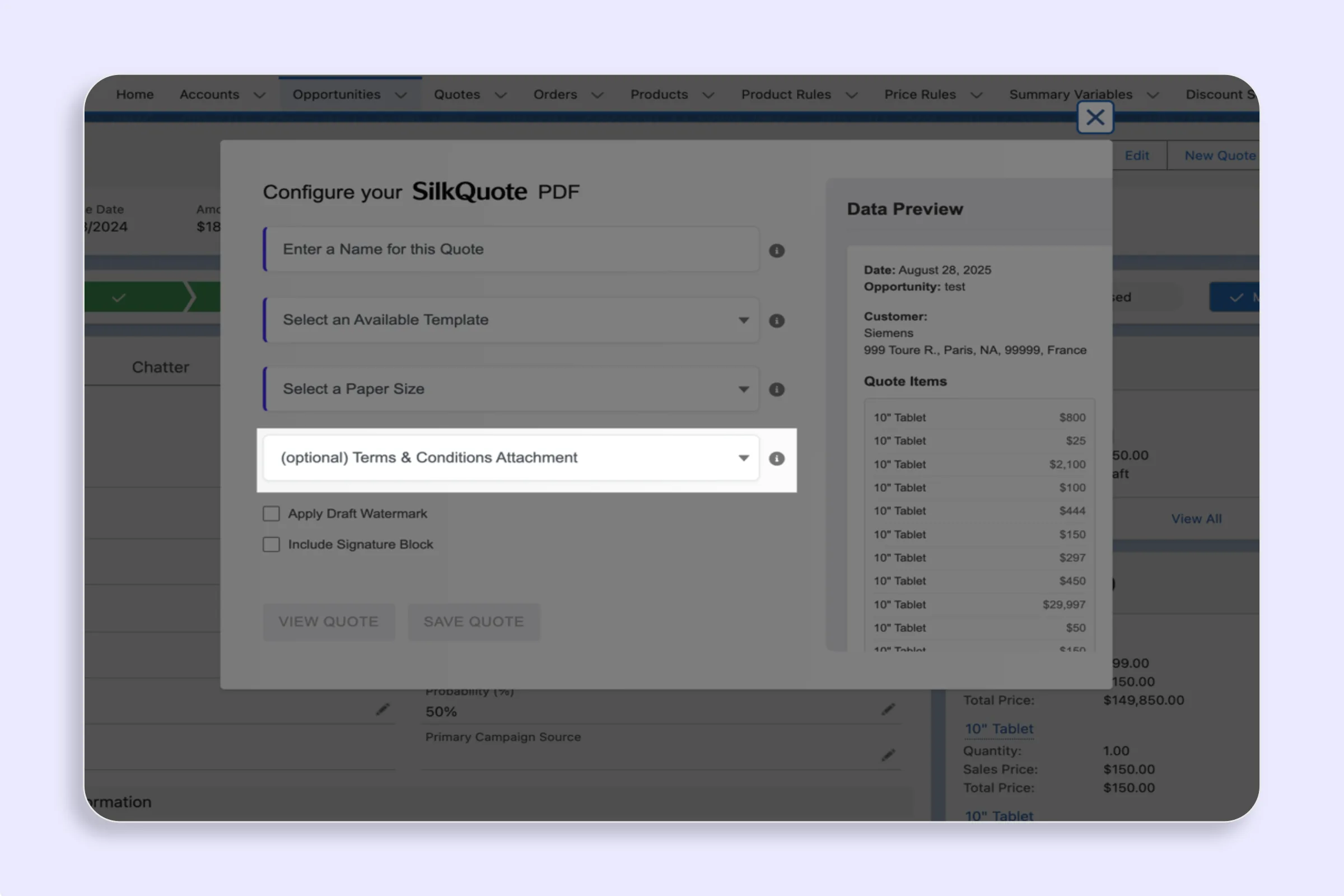The image size is (1344, 896).
Task: Click pencil edit icon next to Probability
Action: pyautogui.click(x=888, y=710)
